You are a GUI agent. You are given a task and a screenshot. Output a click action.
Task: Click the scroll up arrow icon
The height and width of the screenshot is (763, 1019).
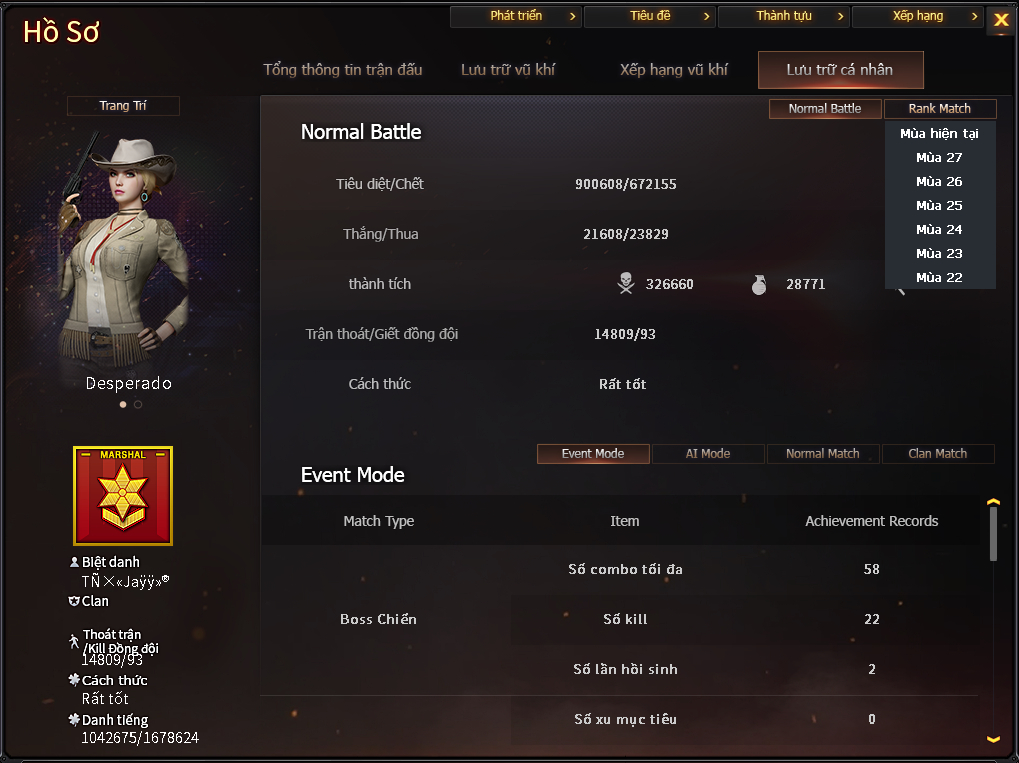993,502
